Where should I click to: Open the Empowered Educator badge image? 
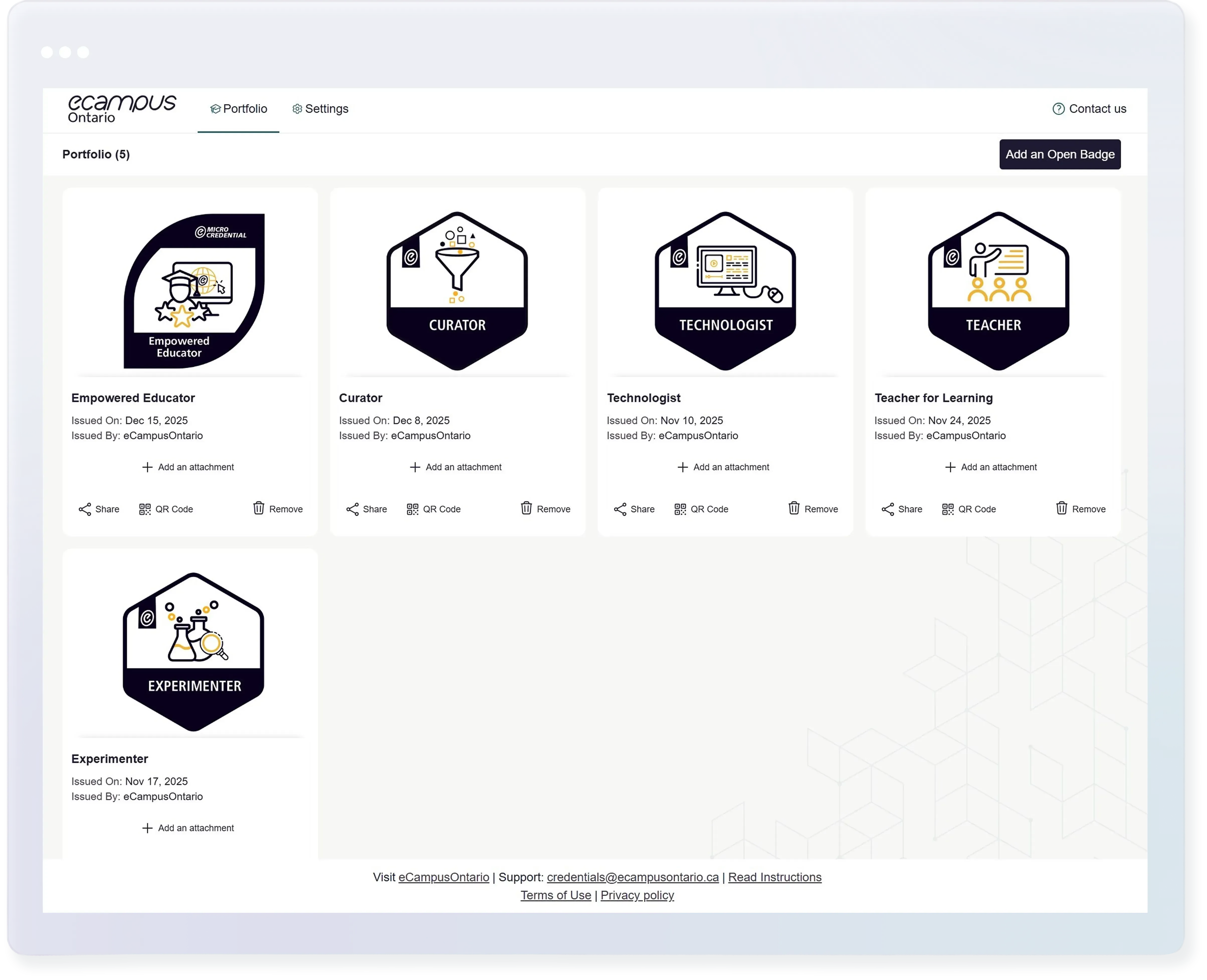point(194,291)
